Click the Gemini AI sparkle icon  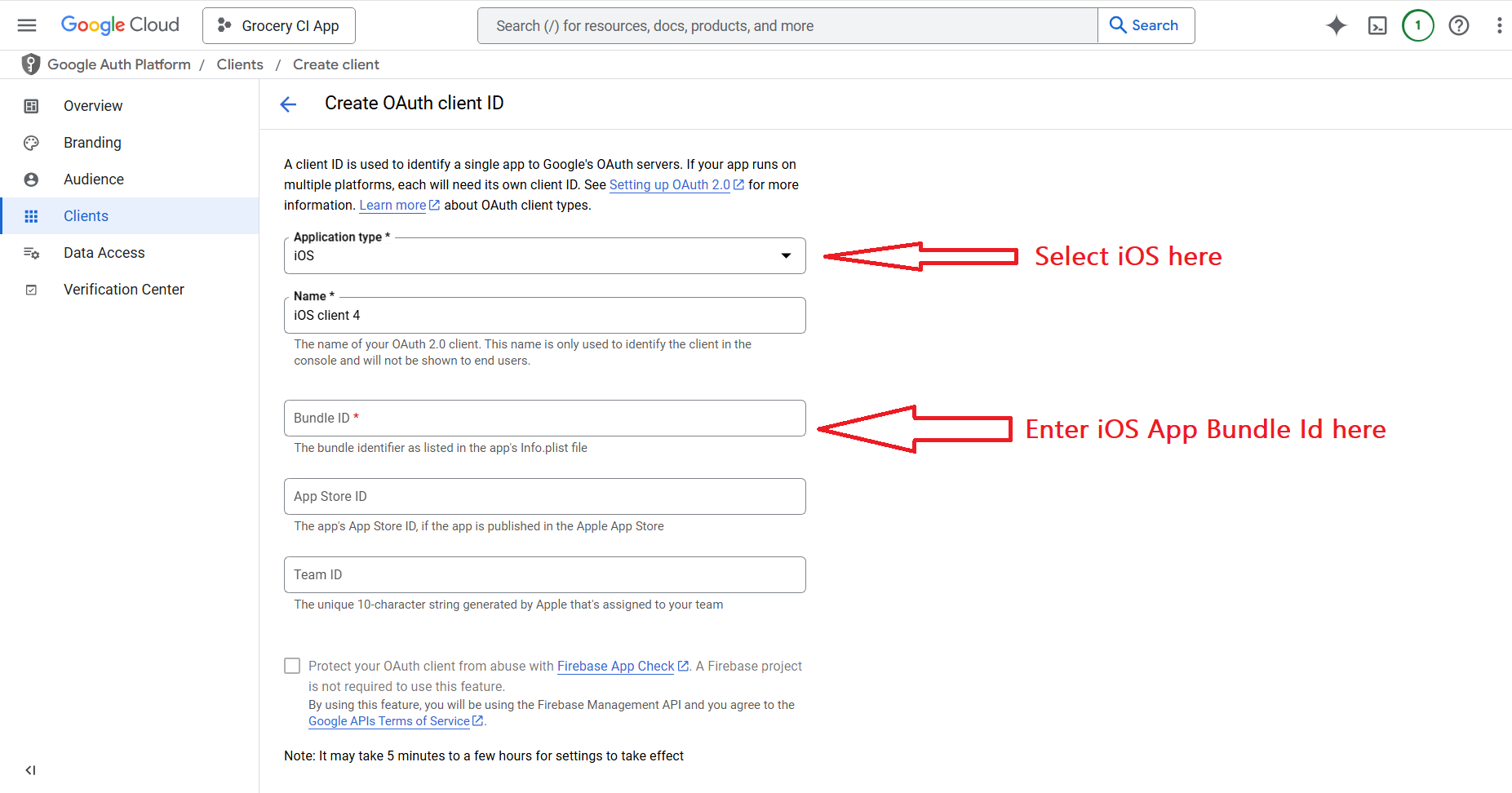tap(1336, 25)
